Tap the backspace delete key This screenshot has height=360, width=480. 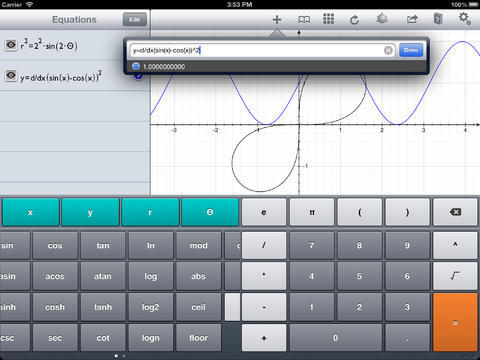tap(455, 212)
